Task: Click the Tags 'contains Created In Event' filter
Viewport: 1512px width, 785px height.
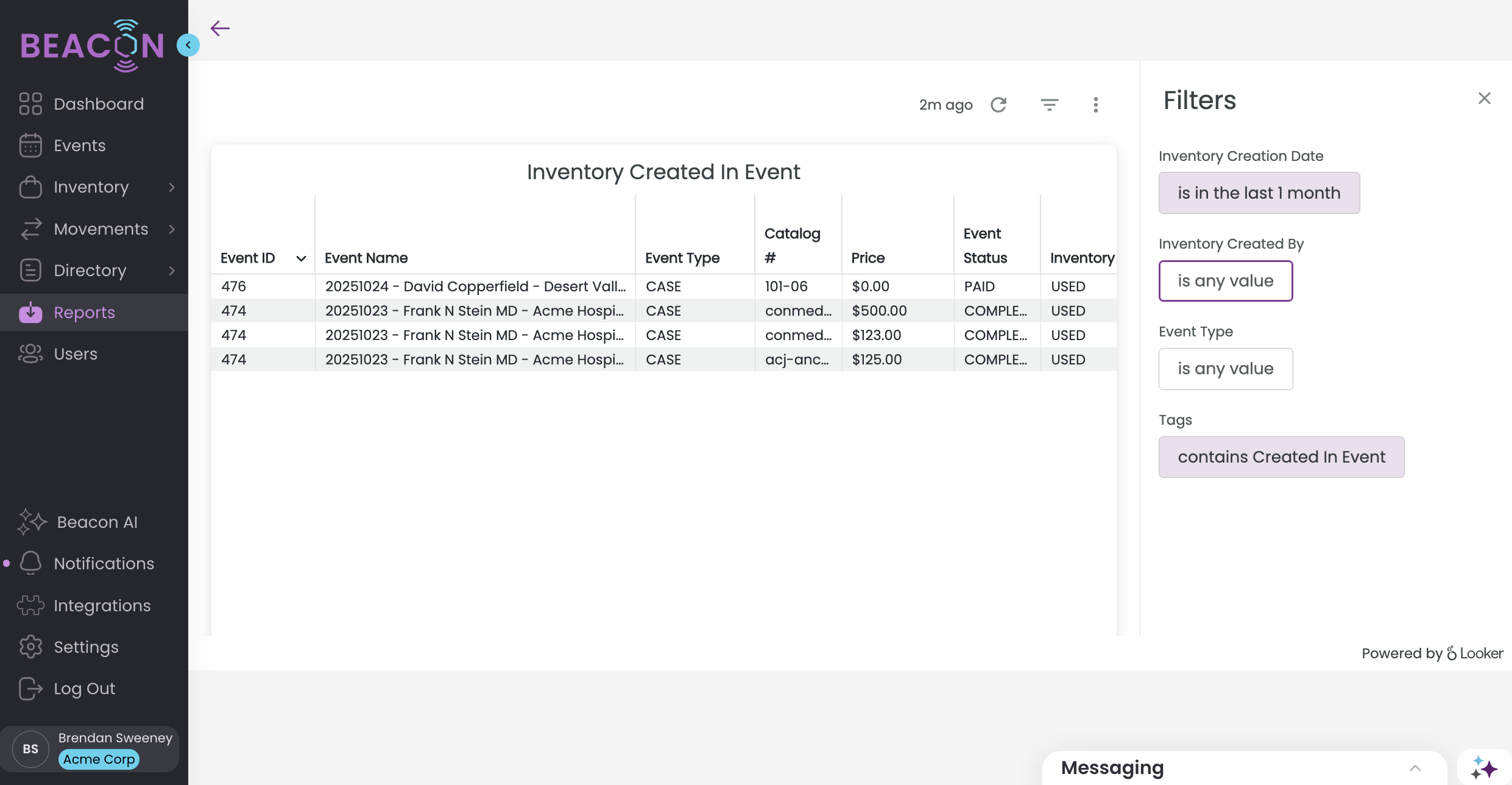Action: 1281,457
